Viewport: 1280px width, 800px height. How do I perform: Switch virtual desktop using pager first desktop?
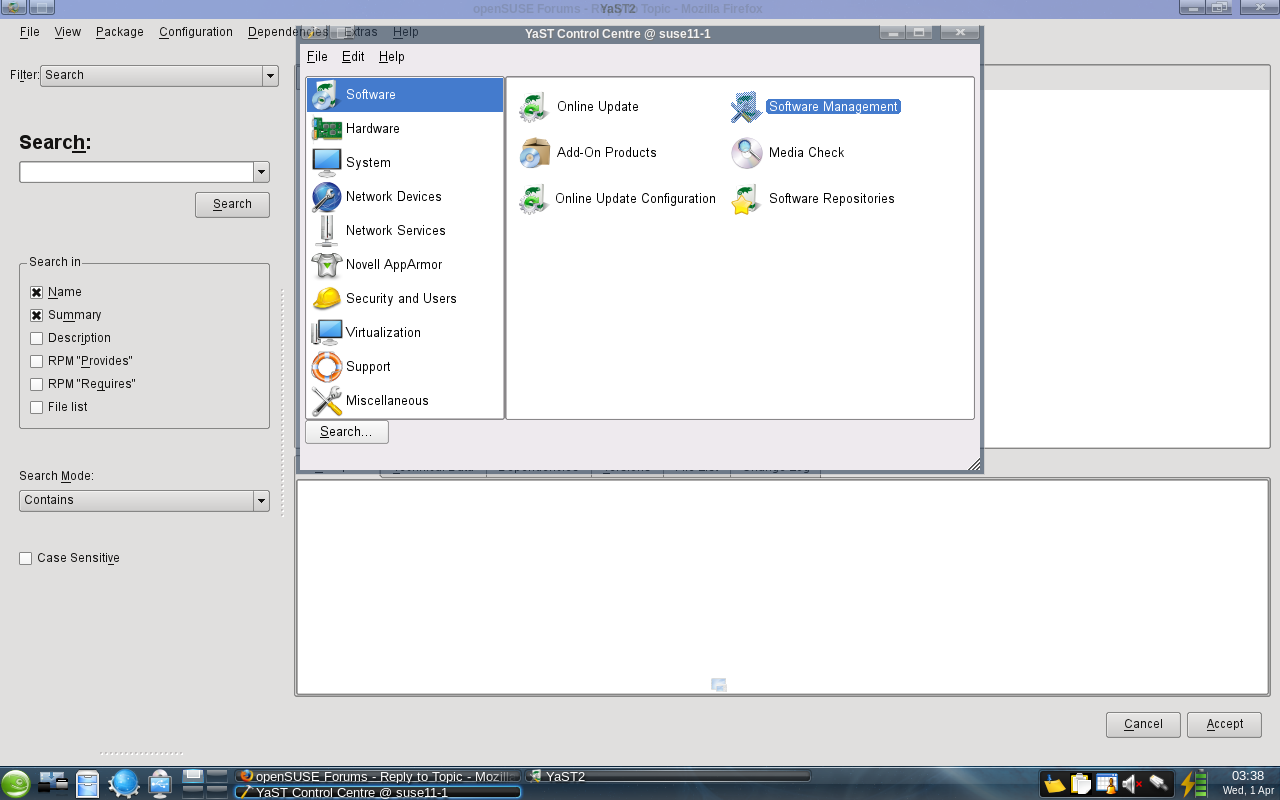click(x=193, y=776)
